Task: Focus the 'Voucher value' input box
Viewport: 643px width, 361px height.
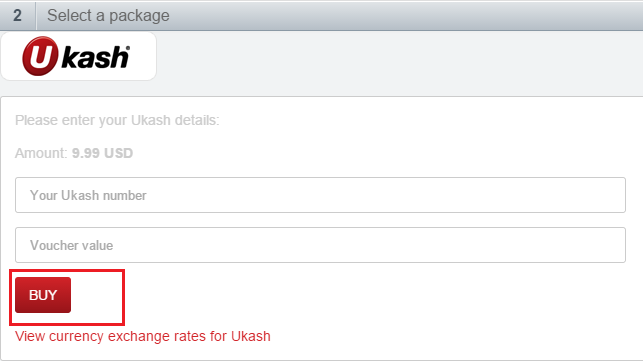Action: tap(320, 245)
